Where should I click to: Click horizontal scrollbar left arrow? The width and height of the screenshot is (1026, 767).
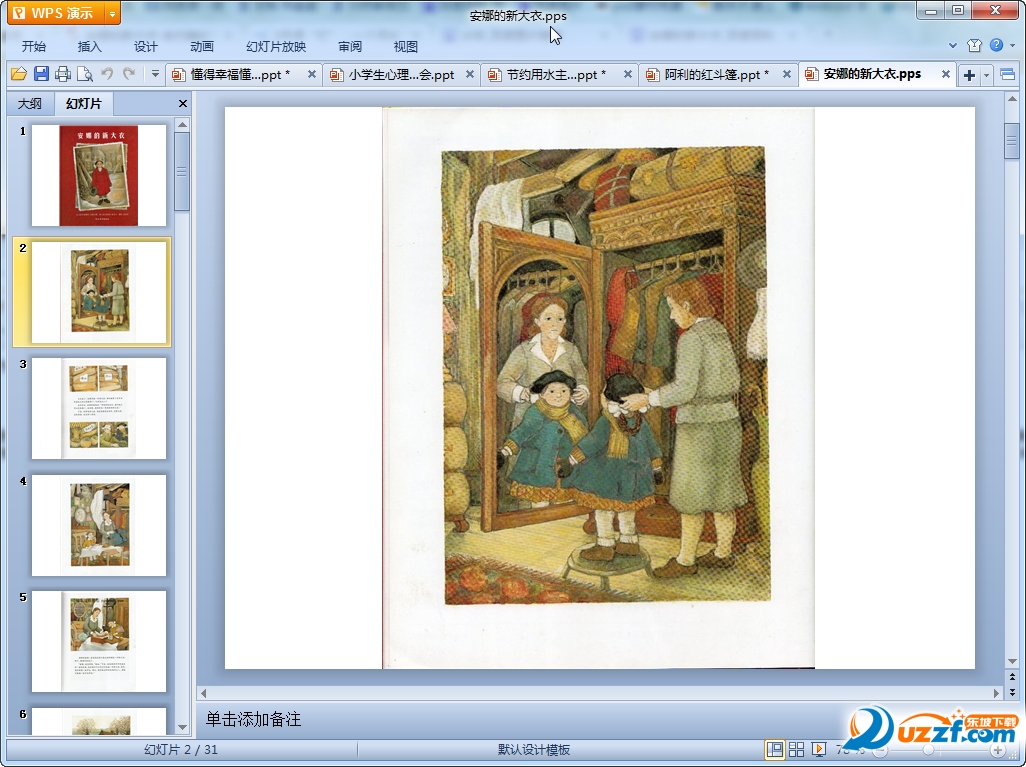203,693
